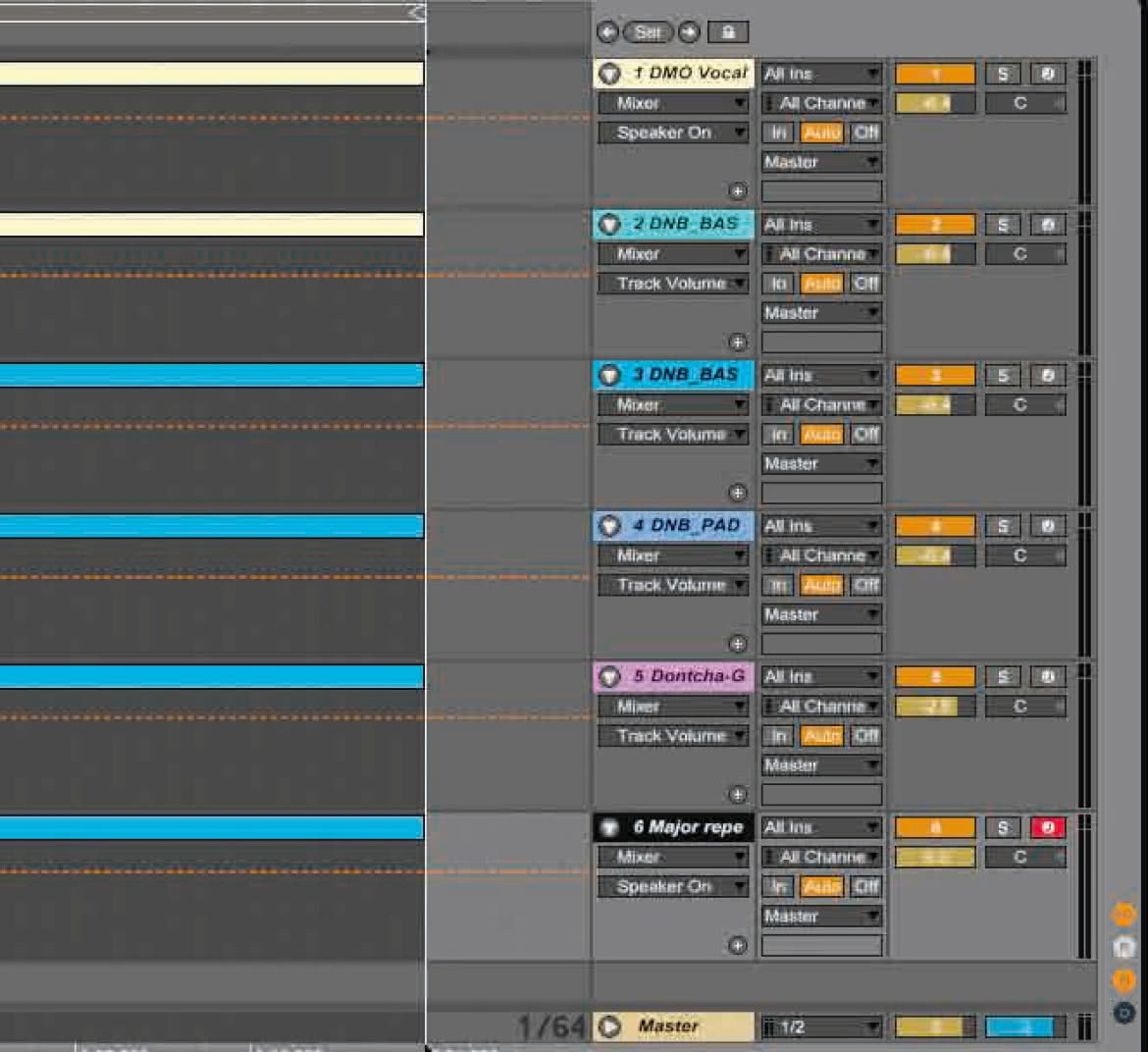Solo the 5 Dontcha-G track
The height and width of the screenshot is (1052, 1148).
click(x=1003, y=677)
